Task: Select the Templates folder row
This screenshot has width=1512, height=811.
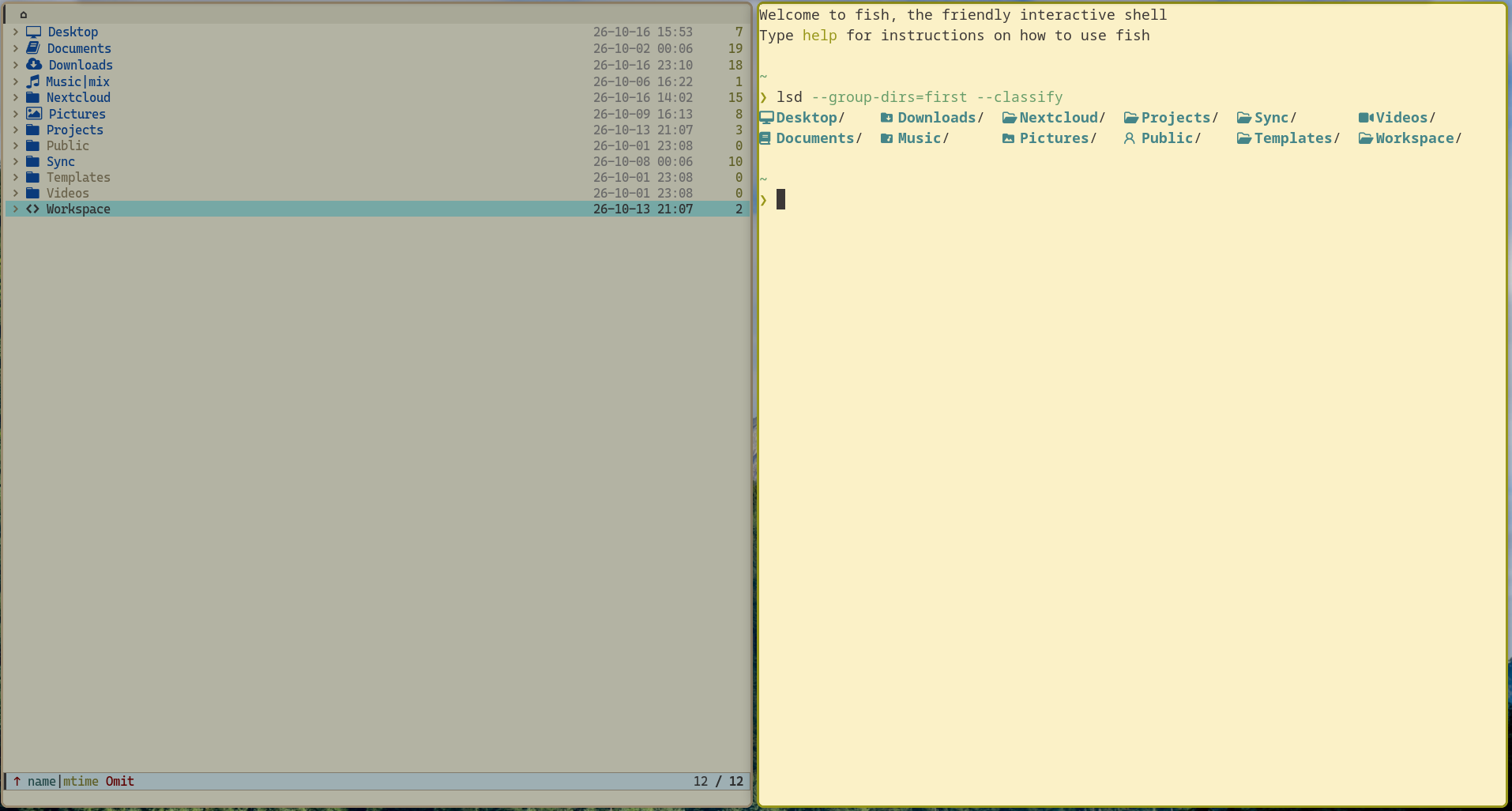Action: 378,177
